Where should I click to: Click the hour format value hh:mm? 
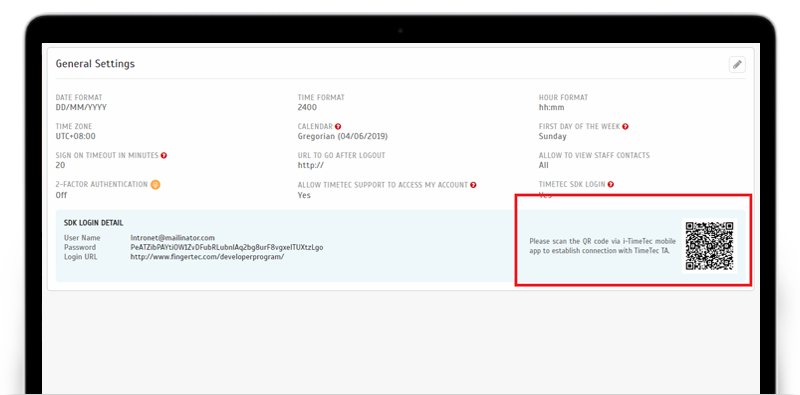tap(552, 108)
